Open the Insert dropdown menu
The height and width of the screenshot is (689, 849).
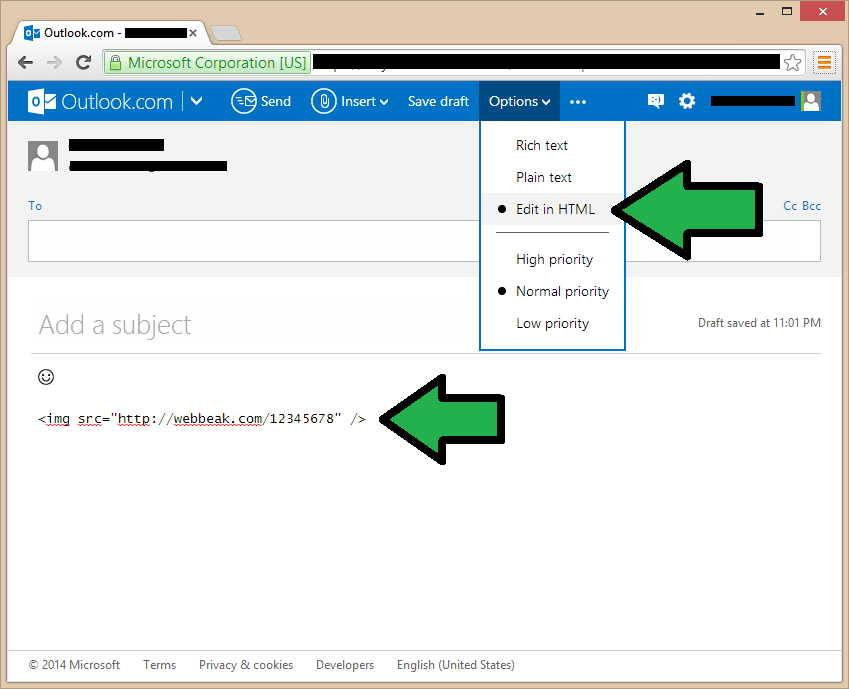click(364, 101)
